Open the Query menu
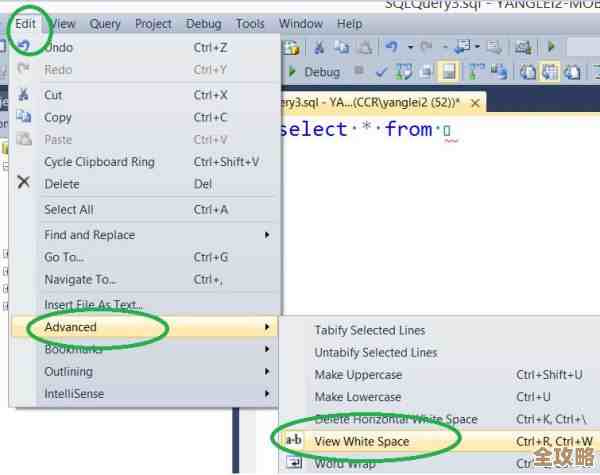 pyautogui.click(x=105, y=24)
